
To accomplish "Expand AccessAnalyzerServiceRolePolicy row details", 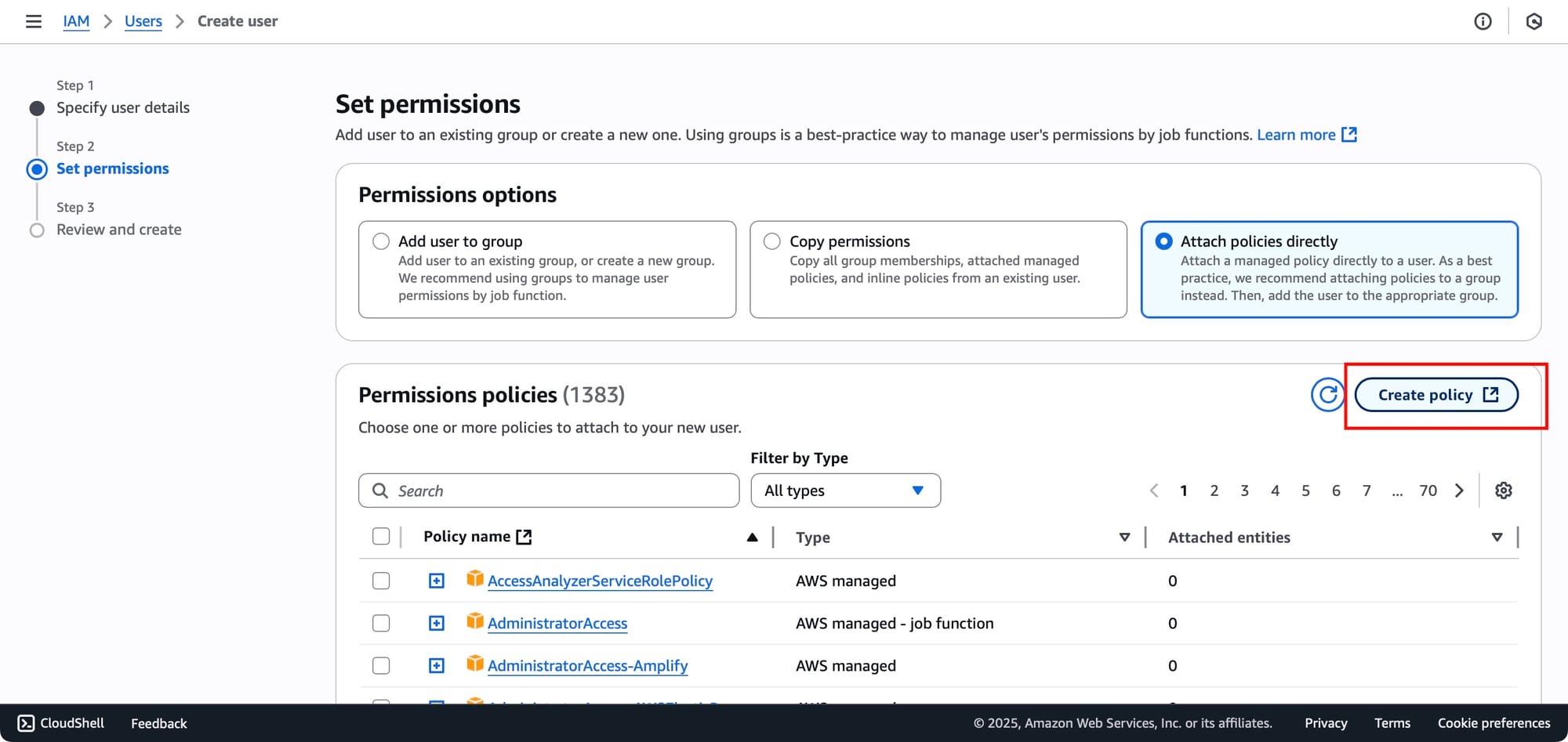I will (x=437, y=581).
